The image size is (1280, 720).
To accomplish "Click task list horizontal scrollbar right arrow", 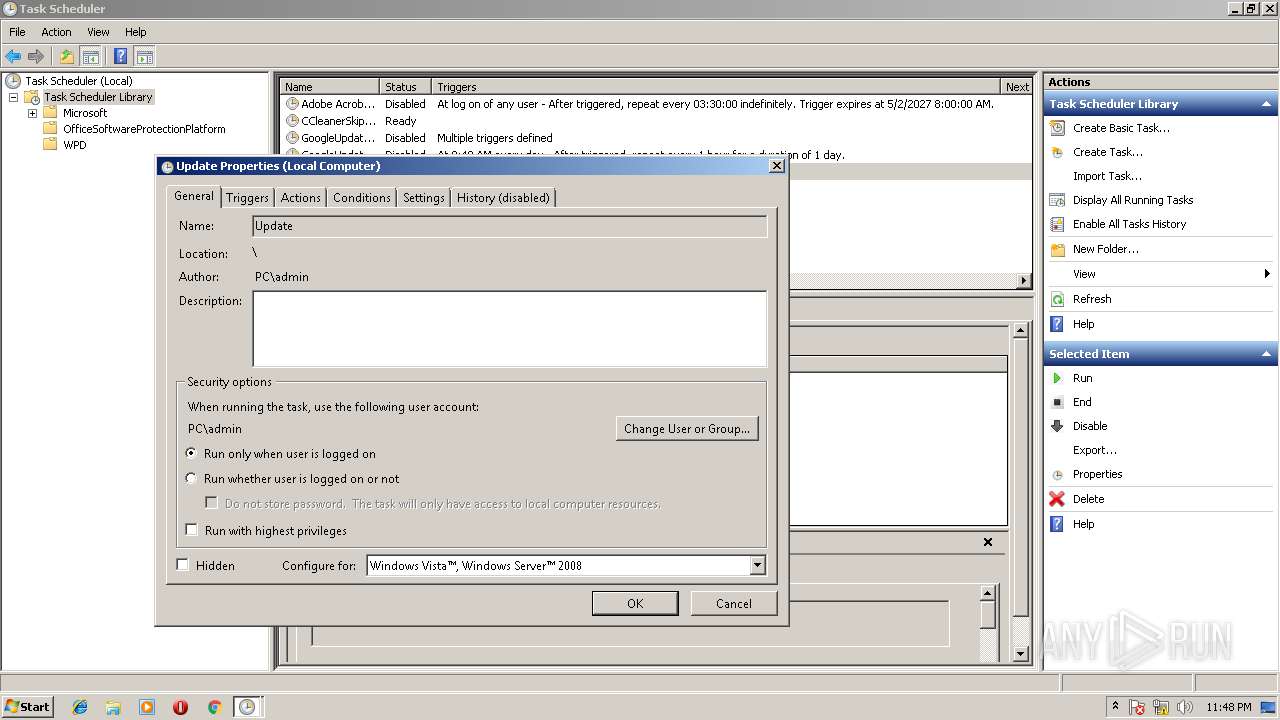I will (1024, 281).
